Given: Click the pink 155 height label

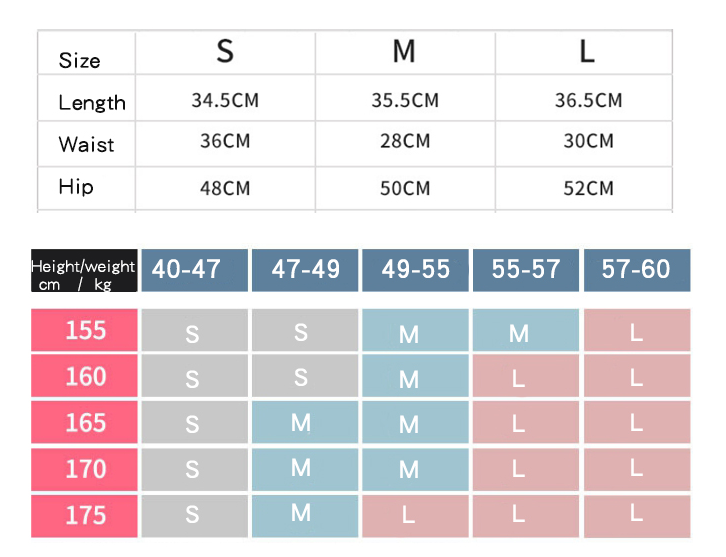Looking at the screenshot, I should coord(85,330).
